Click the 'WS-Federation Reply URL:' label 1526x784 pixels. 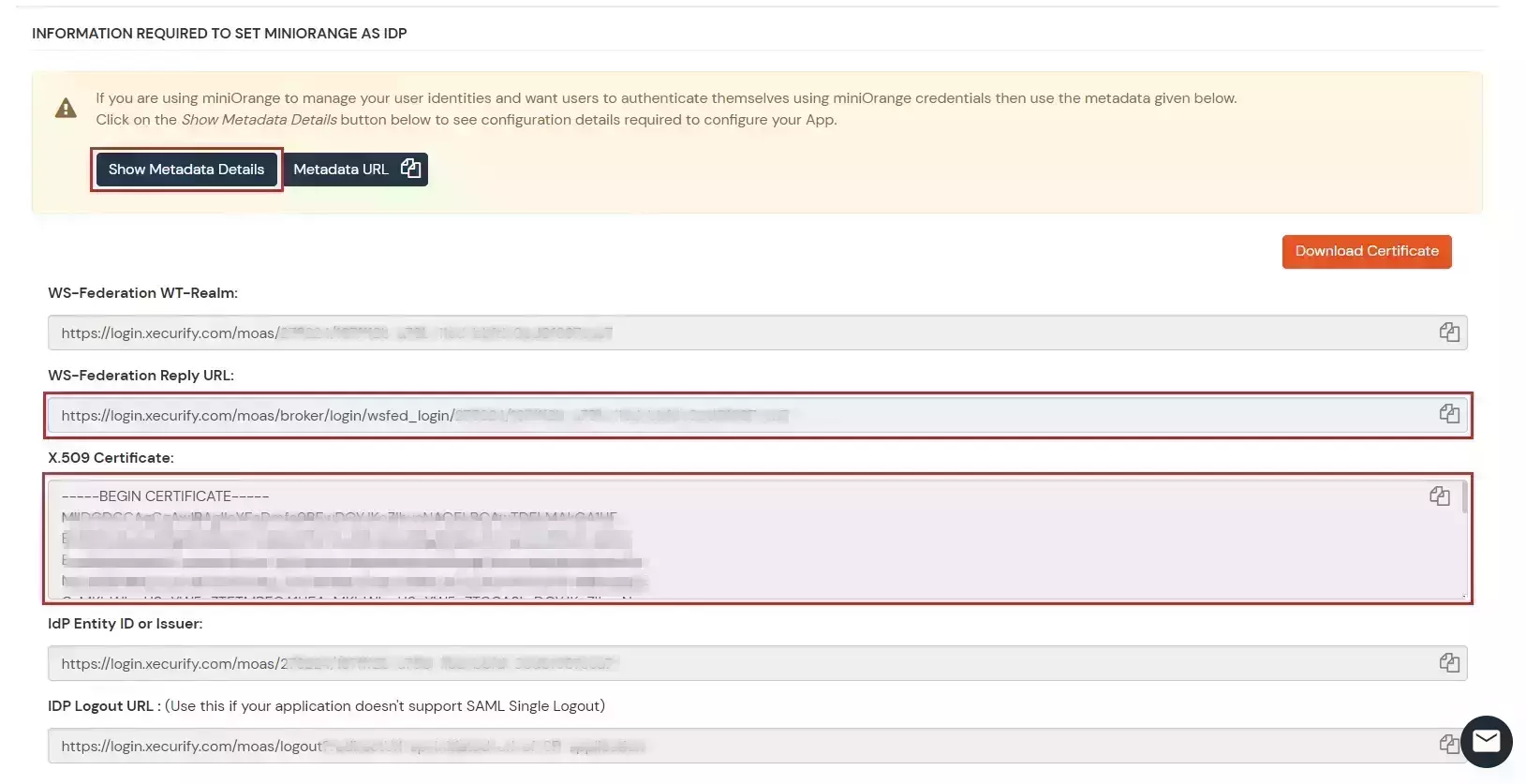[x=141, y=376]
